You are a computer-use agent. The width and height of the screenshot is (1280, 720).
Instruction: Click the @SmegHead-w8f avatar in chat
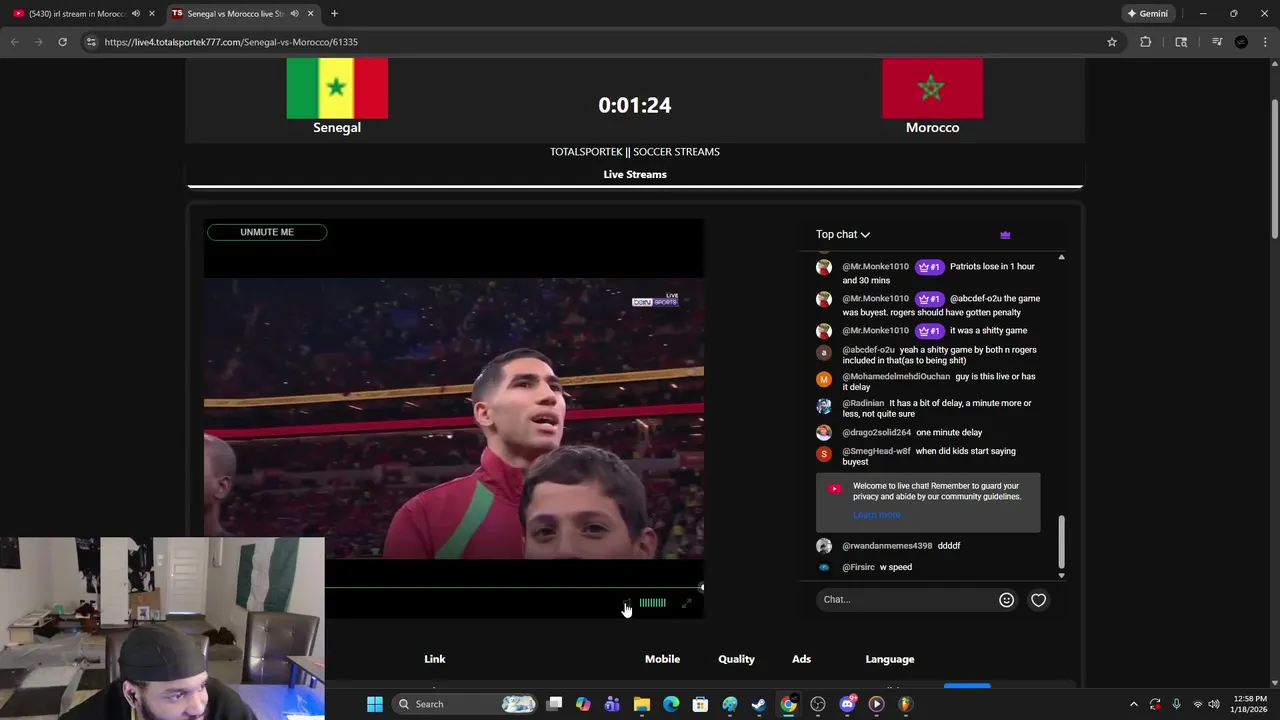click(824, 454)
